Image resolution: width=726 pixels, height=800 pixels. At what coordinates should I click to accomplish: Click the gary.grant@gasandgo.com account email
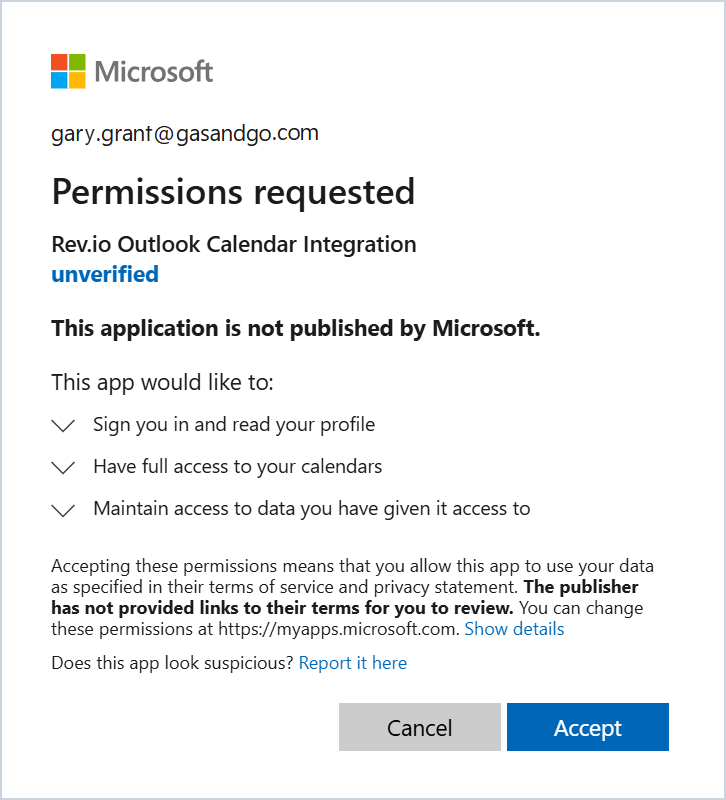(x=185, y=133)
